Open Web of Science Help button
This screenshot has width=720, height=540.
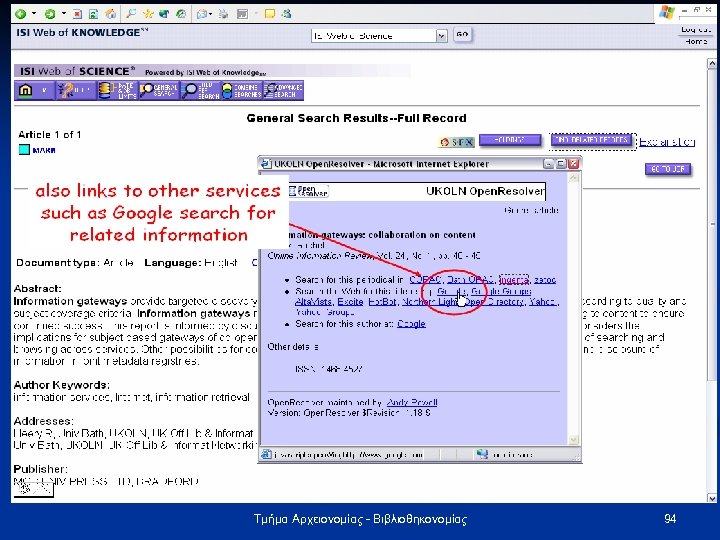76,90
